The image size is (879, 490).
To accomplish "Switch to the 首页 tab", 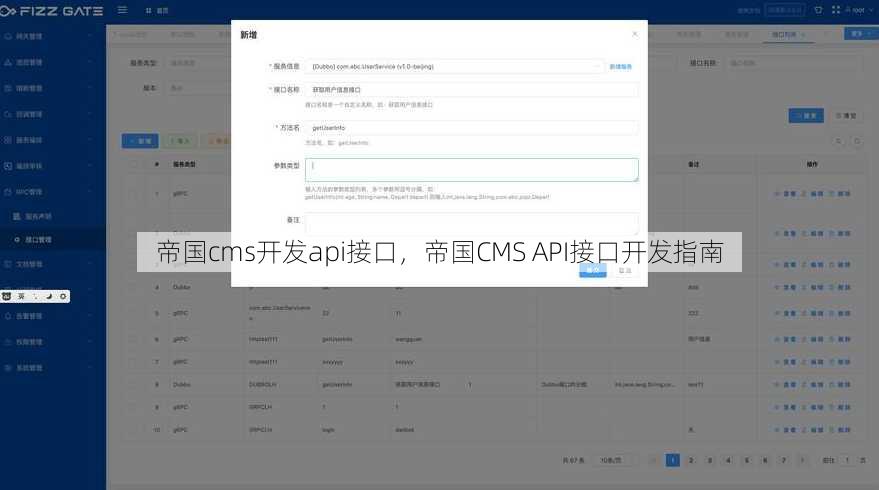I will [x=158, y=11].
